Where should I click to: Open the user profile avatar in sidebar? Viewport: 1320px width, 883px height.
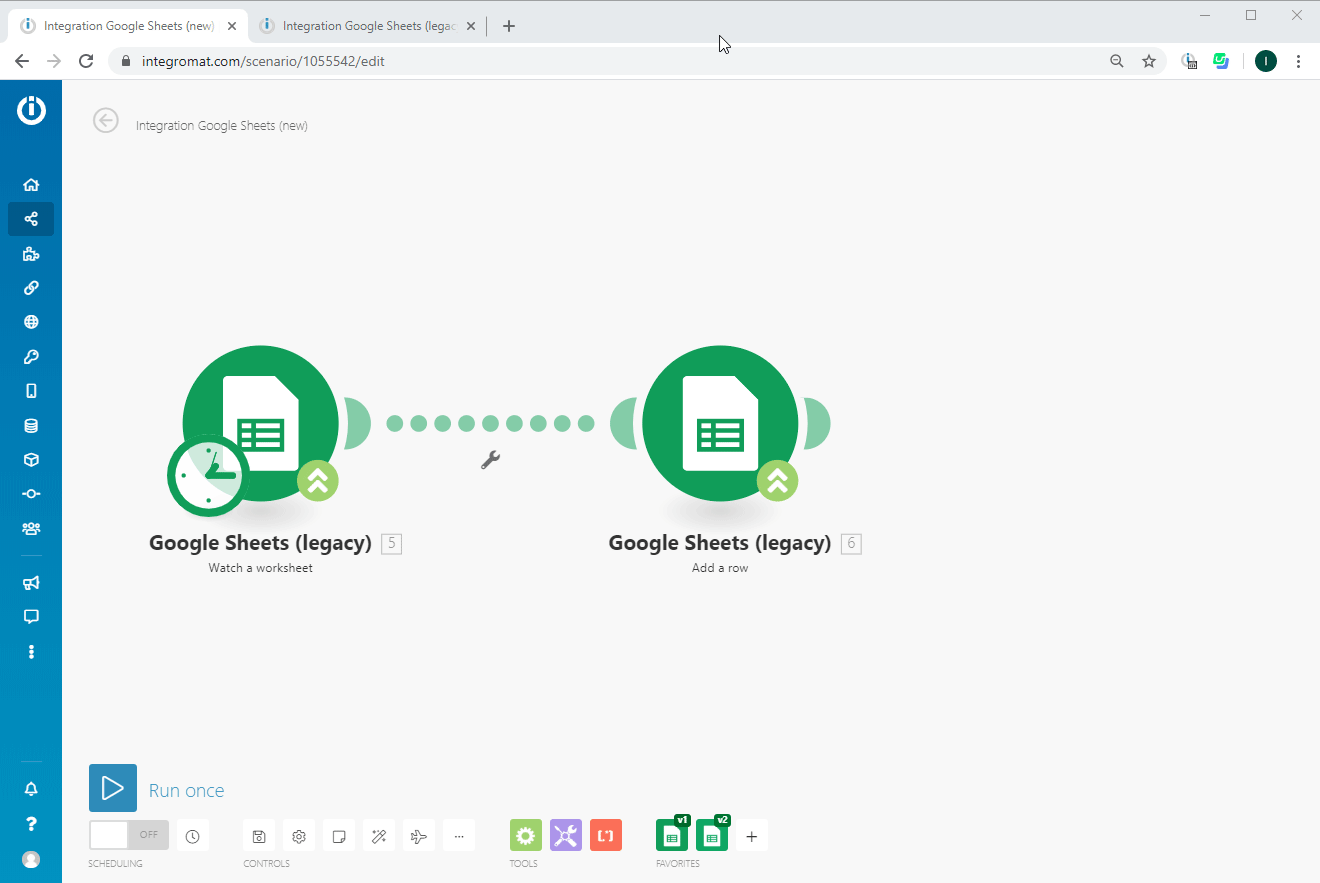pos(31,860)
